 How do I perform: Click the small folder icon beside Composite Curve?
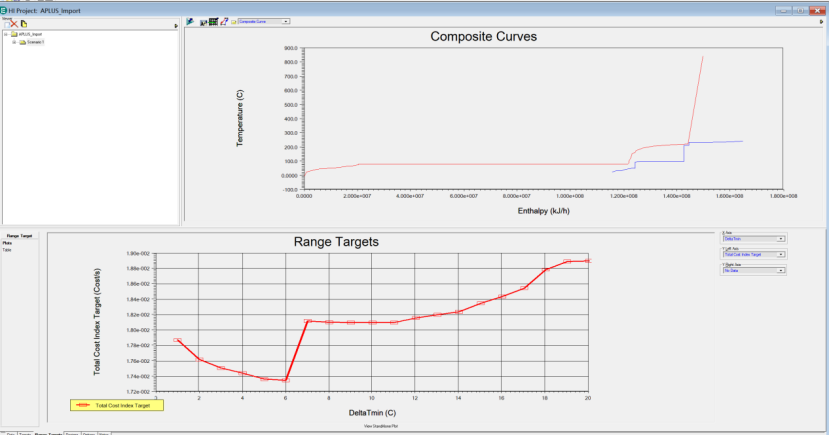coord(233,20)
